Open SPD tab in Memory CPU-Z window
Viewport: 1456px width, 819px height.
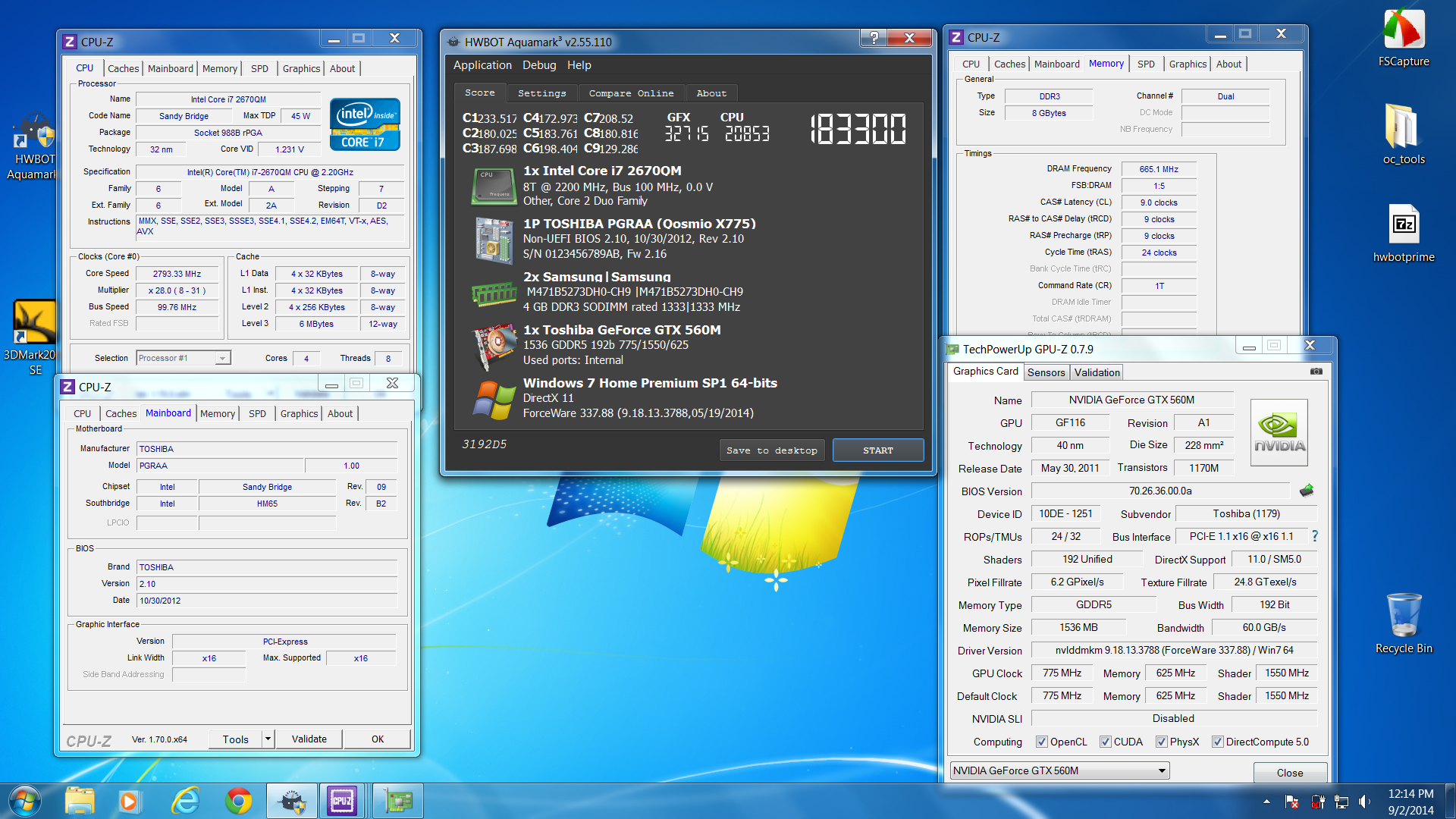tap(1146, 64)
